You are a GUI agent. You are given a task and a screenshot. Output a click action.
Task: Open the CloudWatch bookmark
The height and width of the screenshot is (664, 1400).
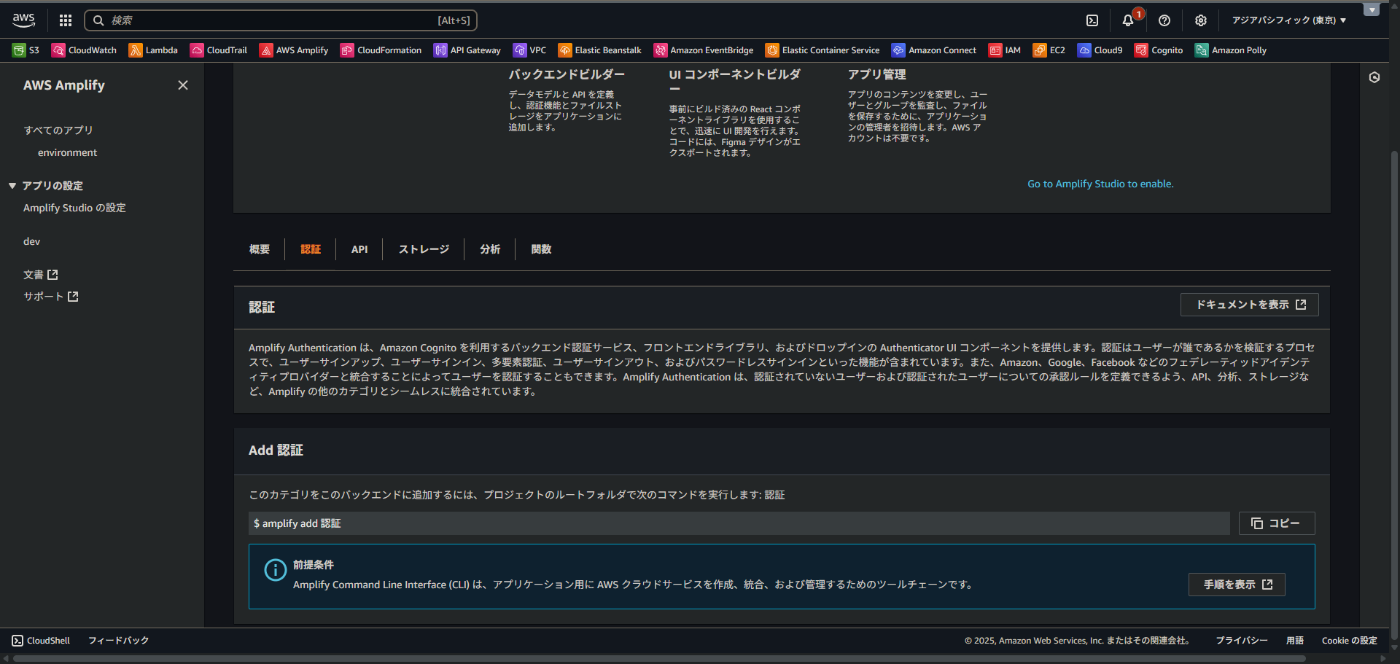click(84, 50)
